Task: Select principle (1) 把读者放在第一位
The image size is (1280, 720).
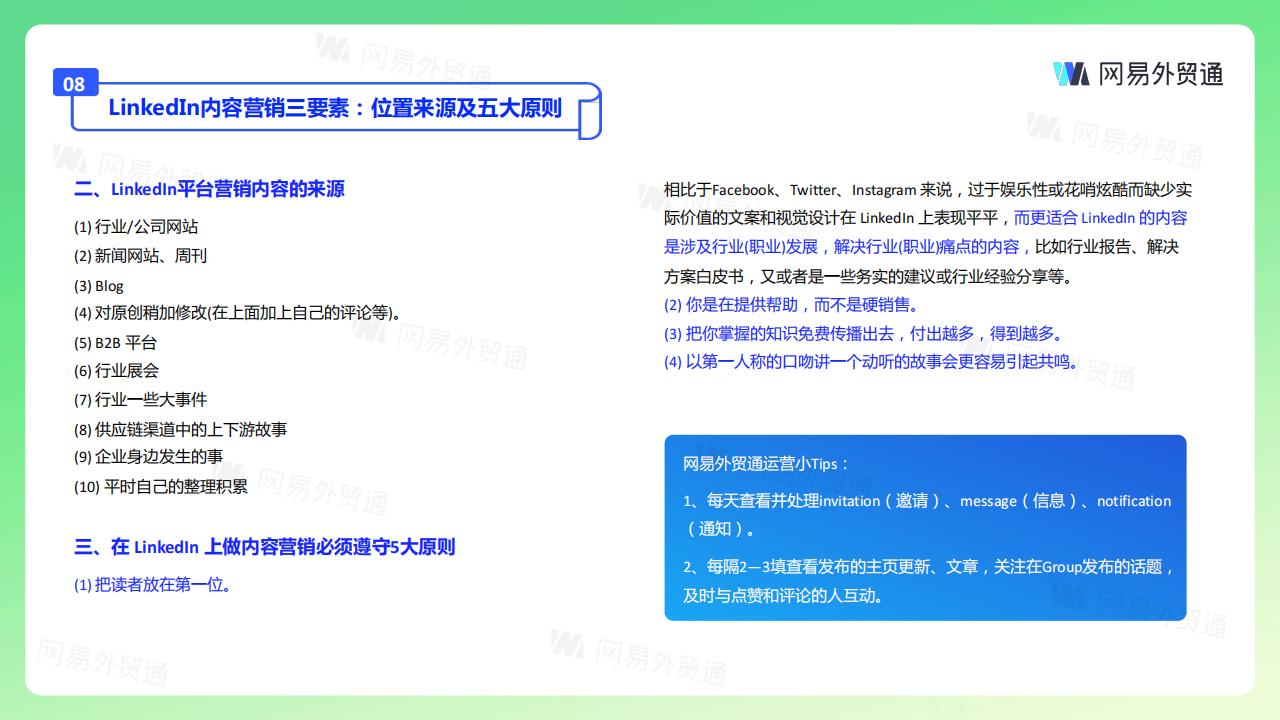Action: 153,585
